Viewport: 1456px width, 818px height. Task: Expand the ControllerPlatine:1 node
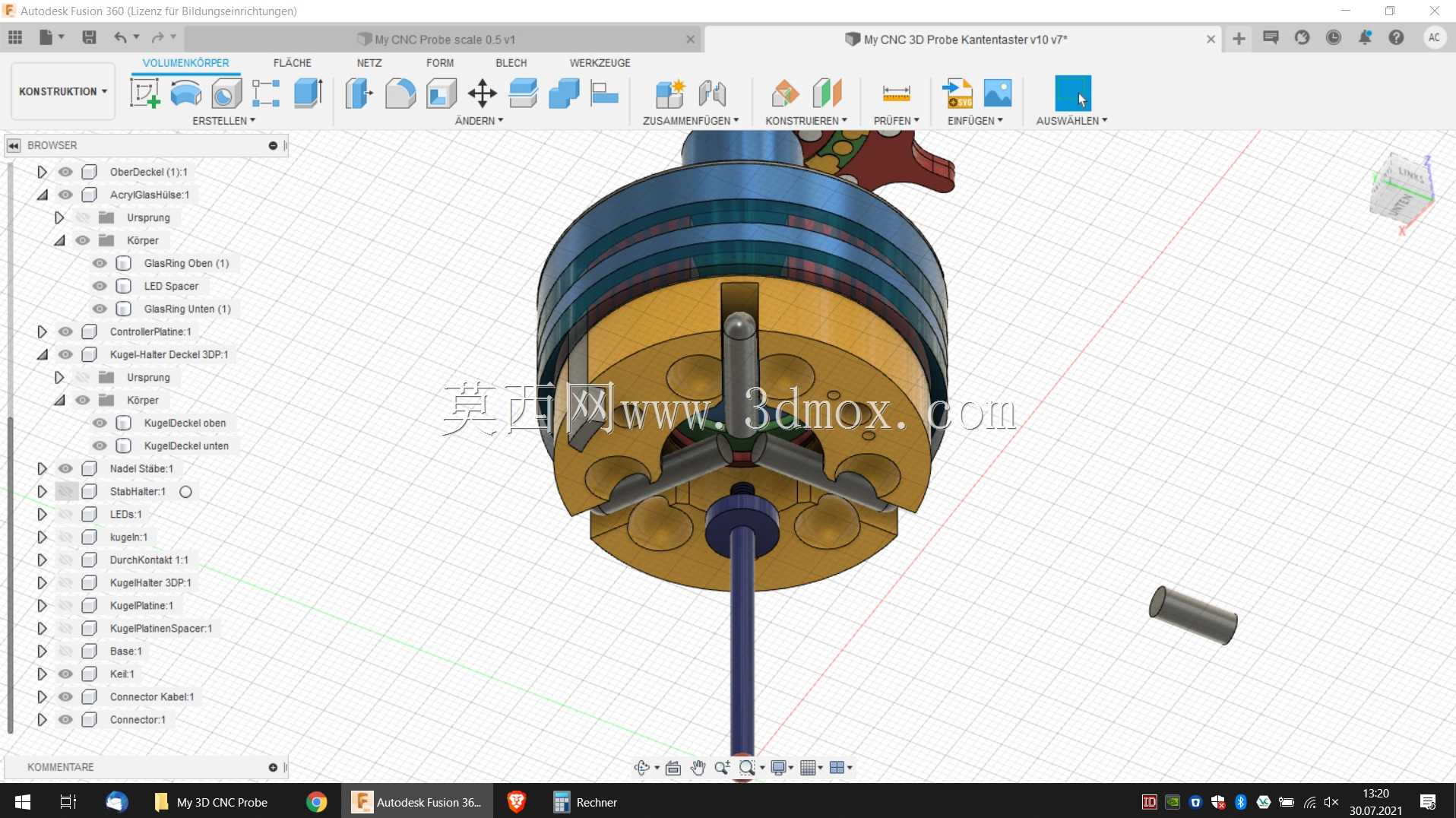coord(42,331)
